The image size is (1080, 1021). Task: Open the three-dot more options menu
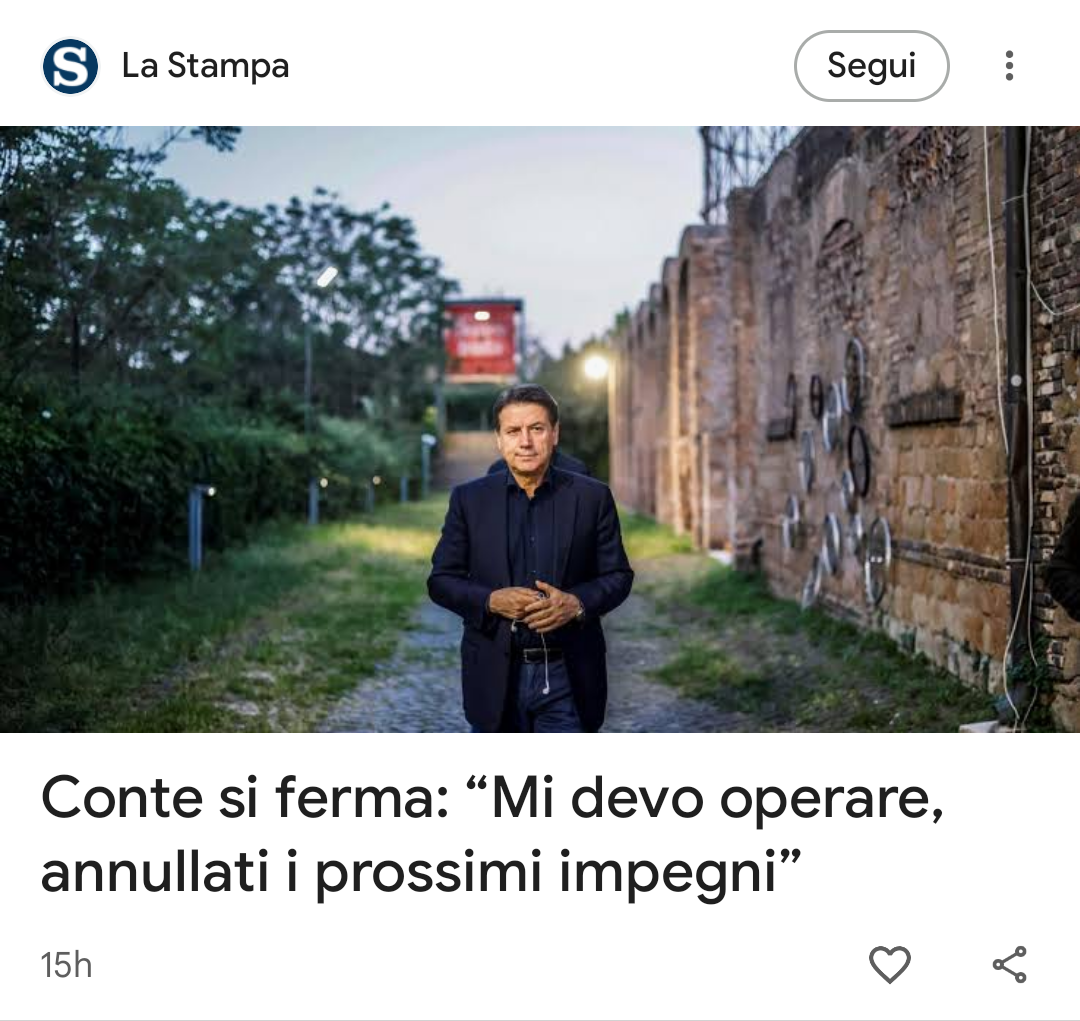click(x=1009, y=66)
